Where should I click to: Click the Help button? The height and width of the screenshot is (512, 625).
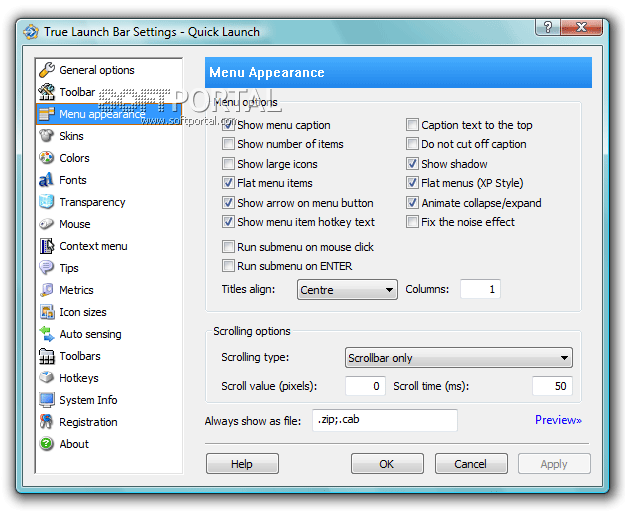point(242,464)
